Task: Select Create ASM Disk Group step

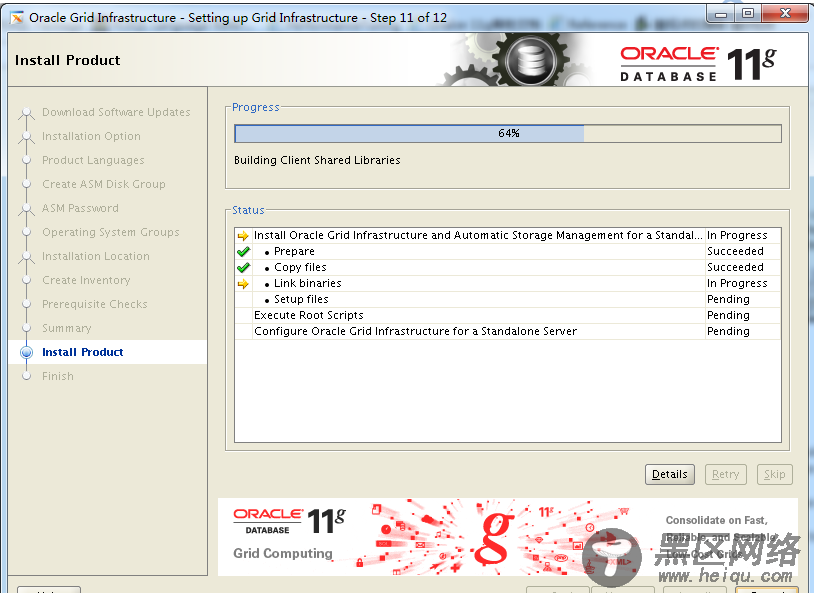Action: (104, 184)
